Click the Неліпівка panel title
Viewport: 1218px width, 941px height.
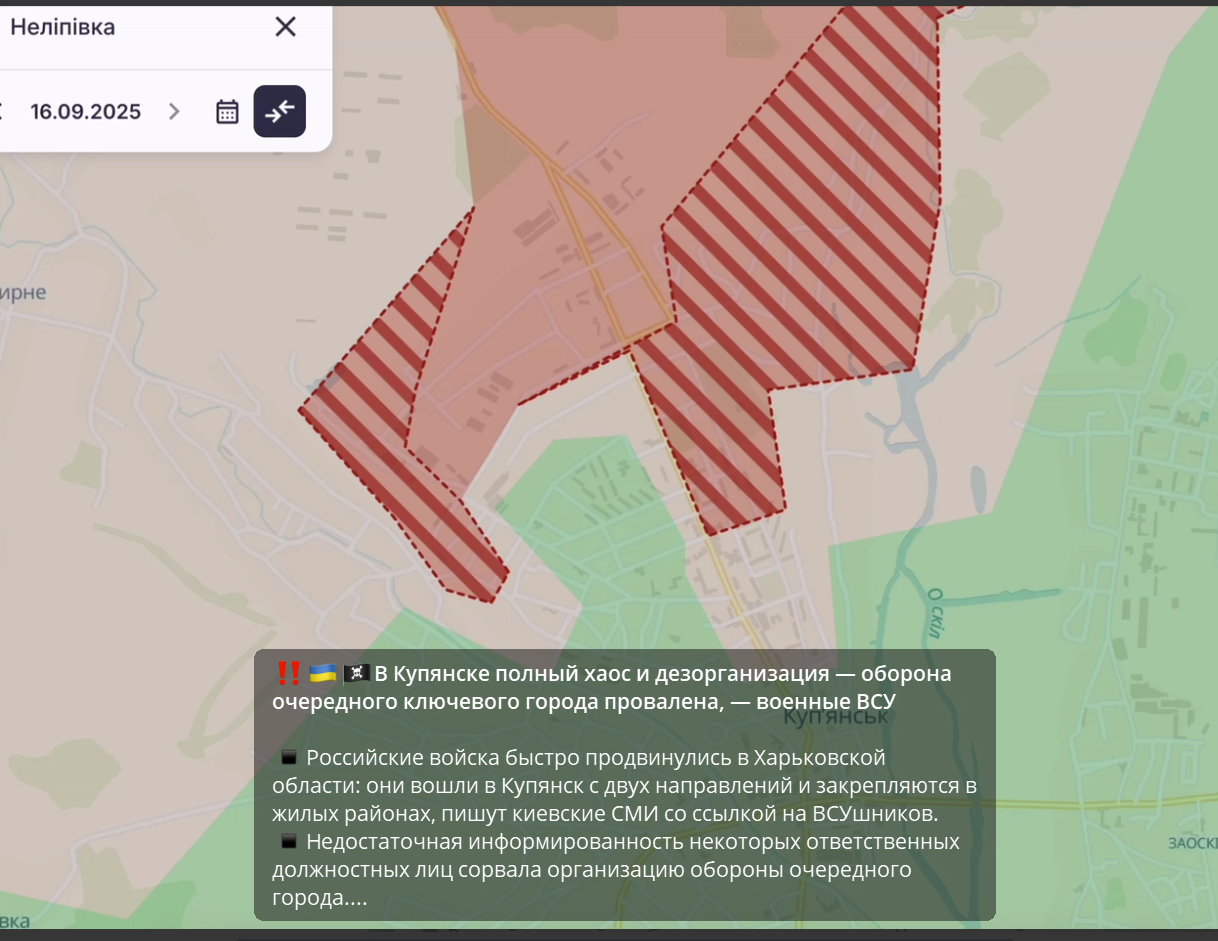tap(62, 27)
